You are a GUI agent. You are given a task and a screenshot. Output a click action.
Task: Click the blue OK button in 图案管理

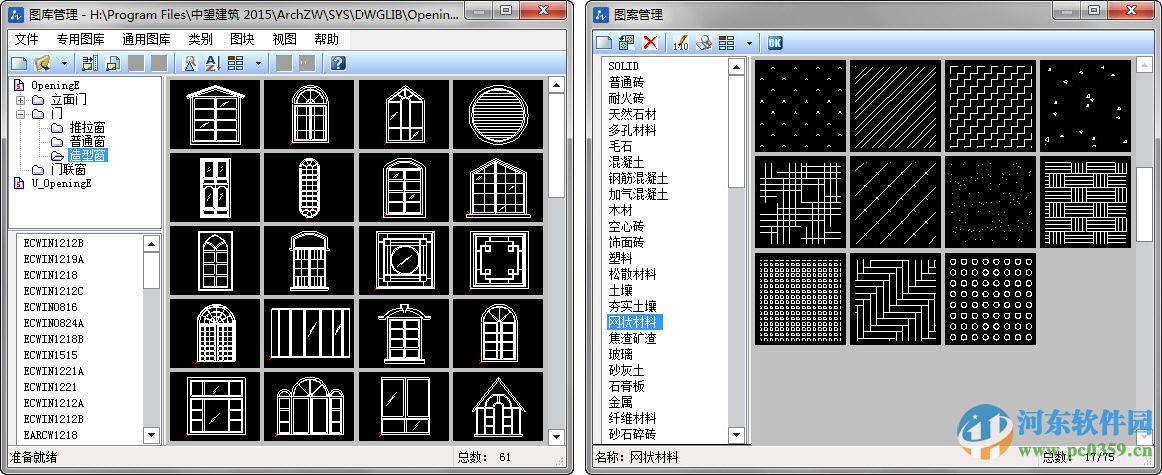pos(775,43)
